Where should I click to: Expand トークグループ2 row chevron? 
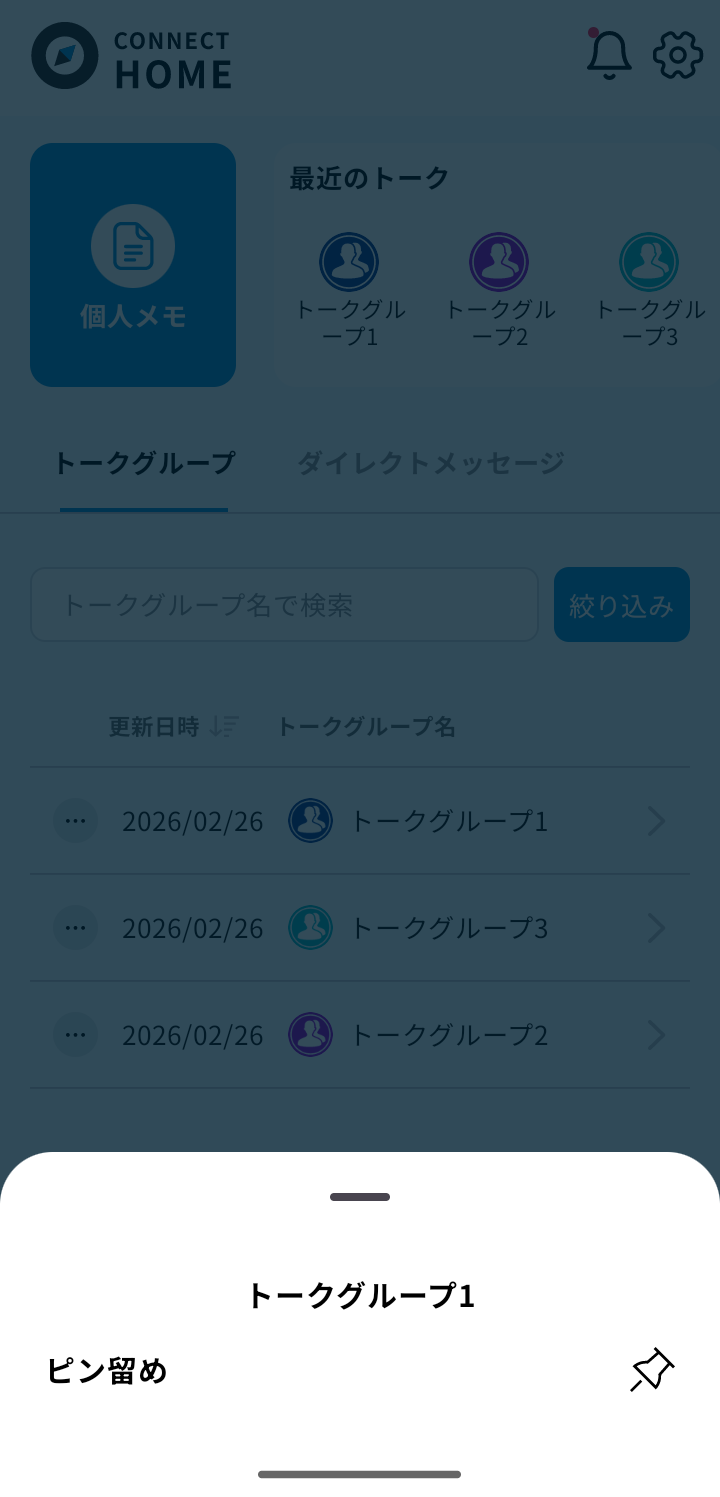click(x=656, y=1035)
